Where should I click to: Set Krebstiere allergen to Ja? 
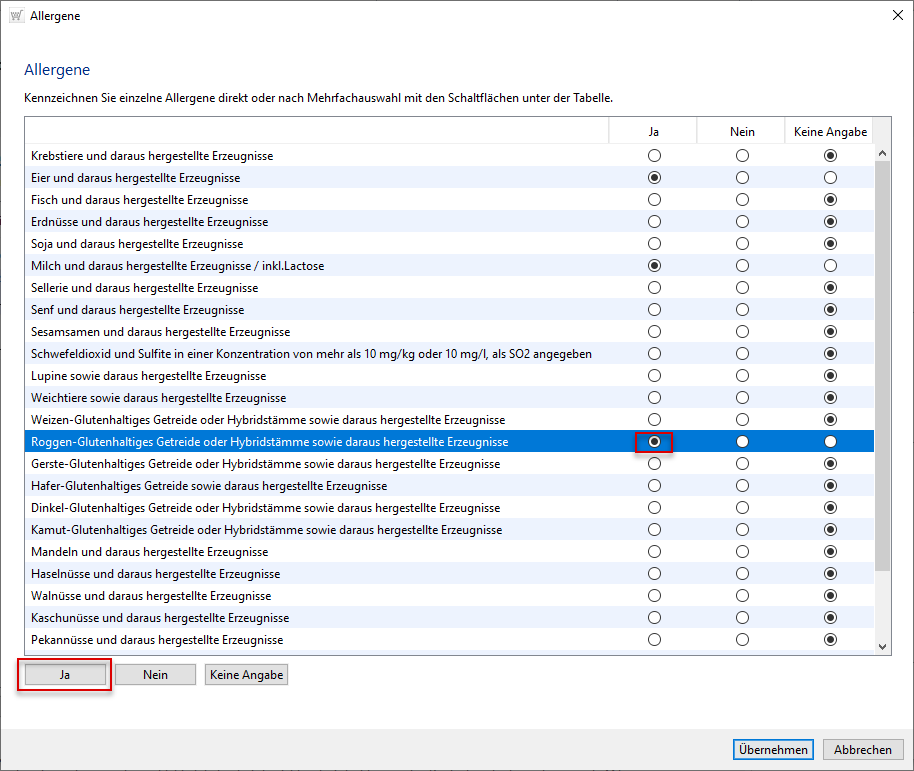pos(654,156)
